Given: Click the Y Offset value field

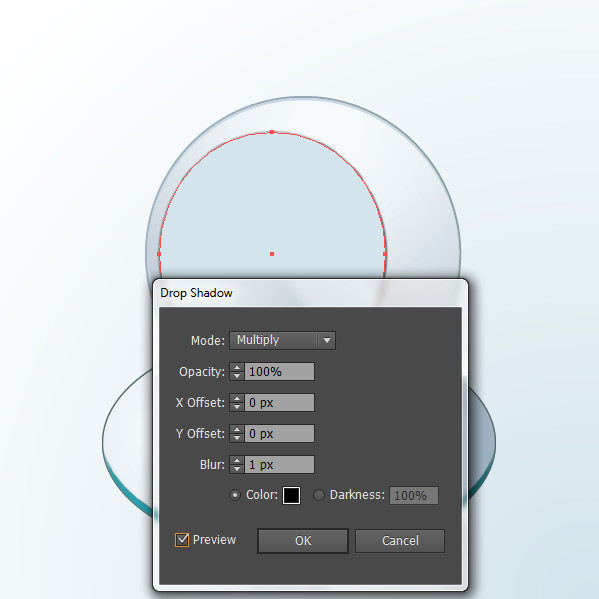Looking at the screenshot, I should 279,434.
